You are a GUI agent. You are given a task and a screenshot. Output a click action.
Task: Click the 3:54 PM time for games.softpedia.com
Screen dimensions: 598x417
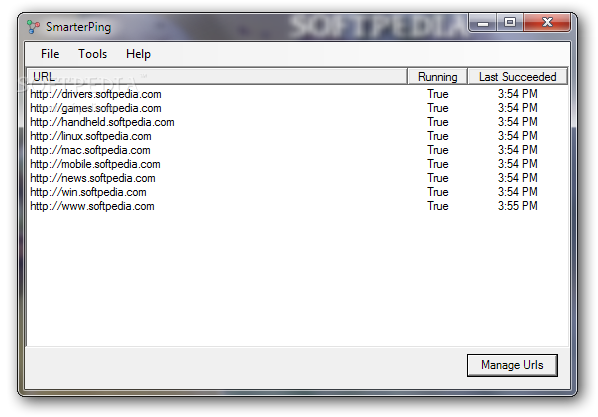tap(518, 108)
